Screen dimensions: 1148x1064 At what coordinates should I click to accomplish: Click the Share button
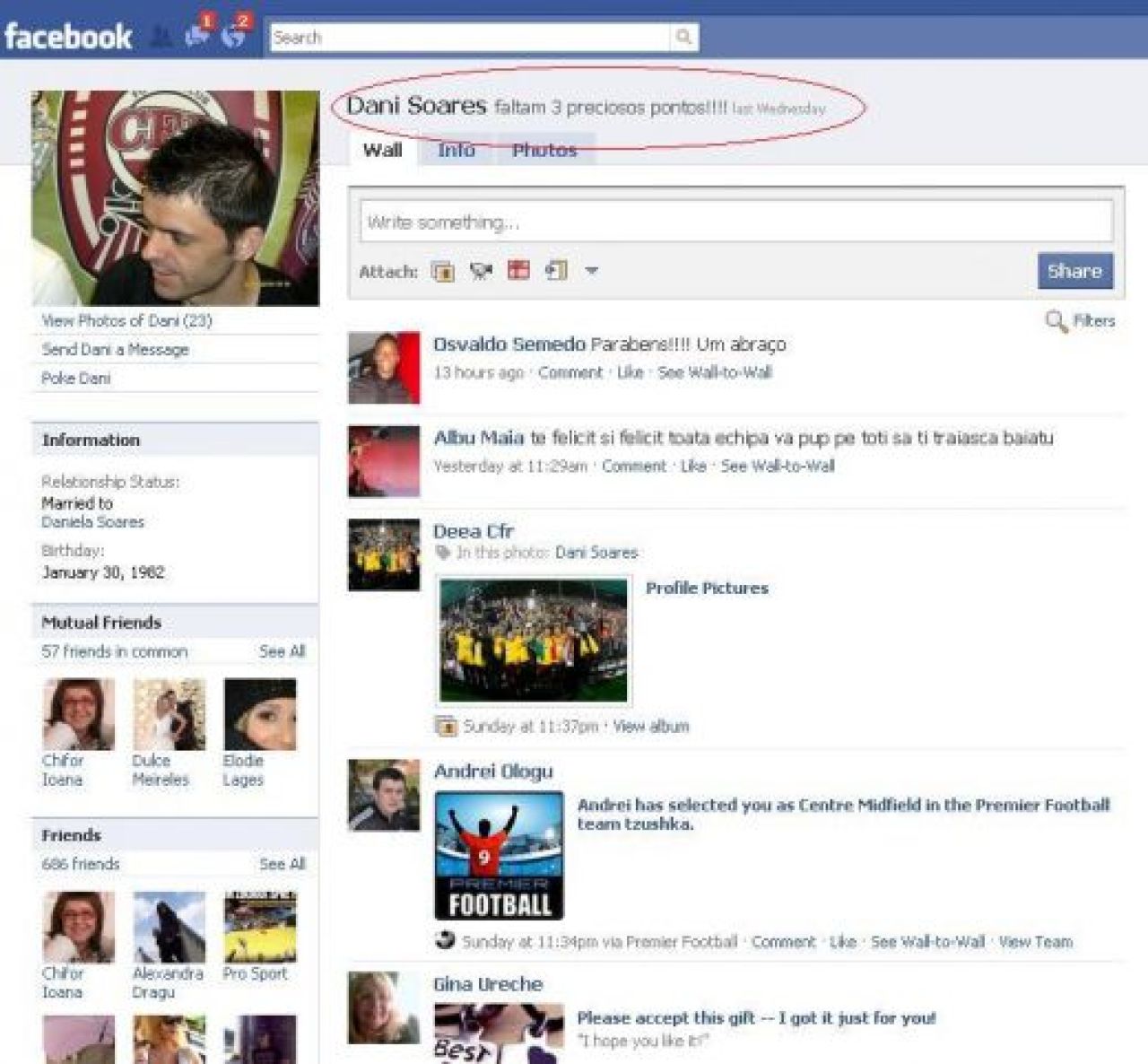[x=1074, y=271]
